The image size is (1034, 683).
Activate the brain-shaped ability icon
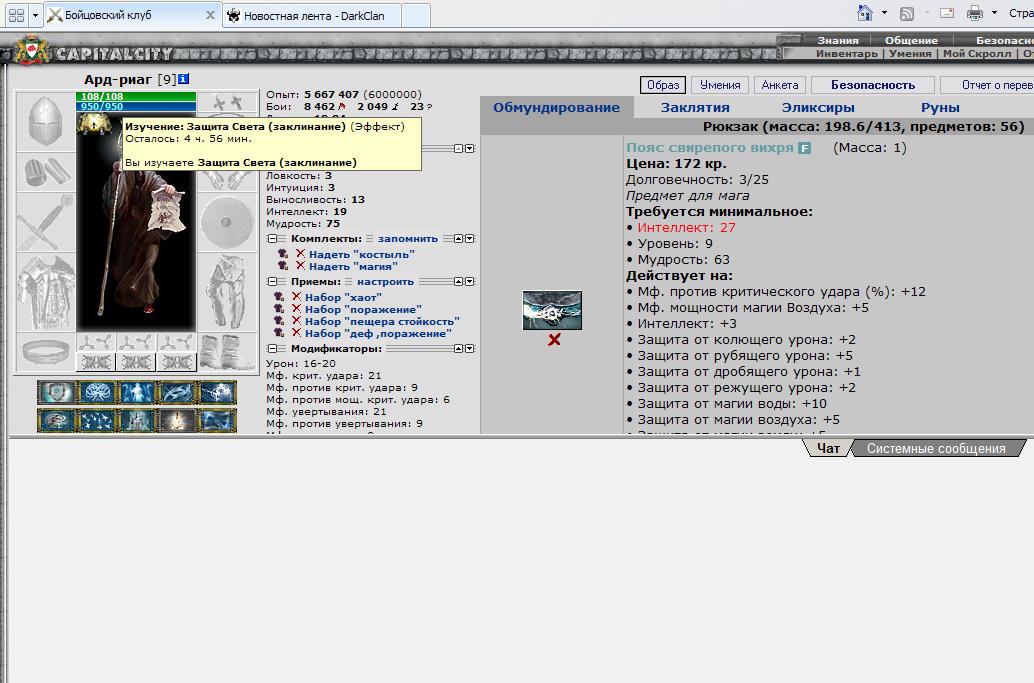point(98,392)
